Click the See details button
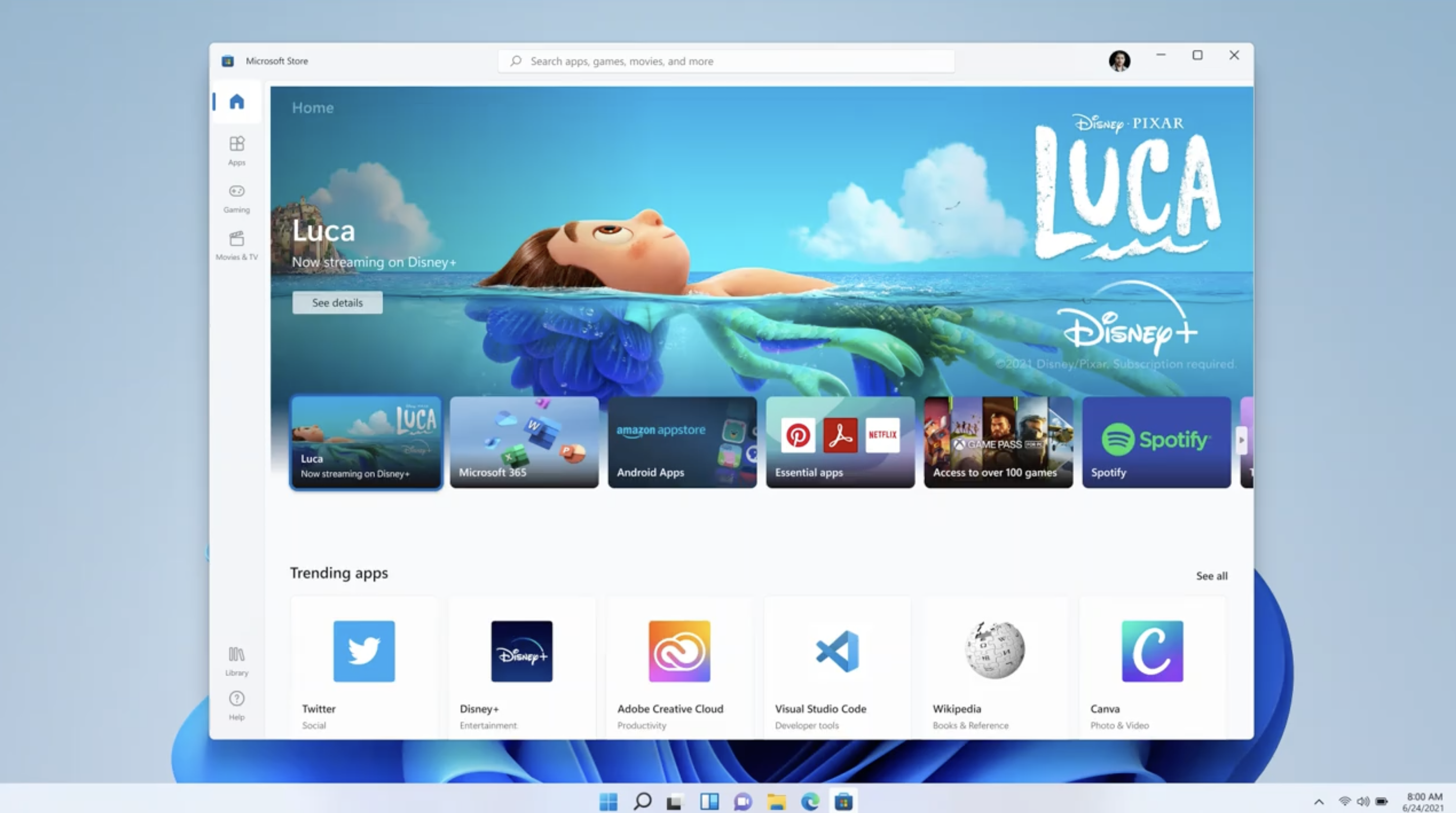 pos(337,303)
